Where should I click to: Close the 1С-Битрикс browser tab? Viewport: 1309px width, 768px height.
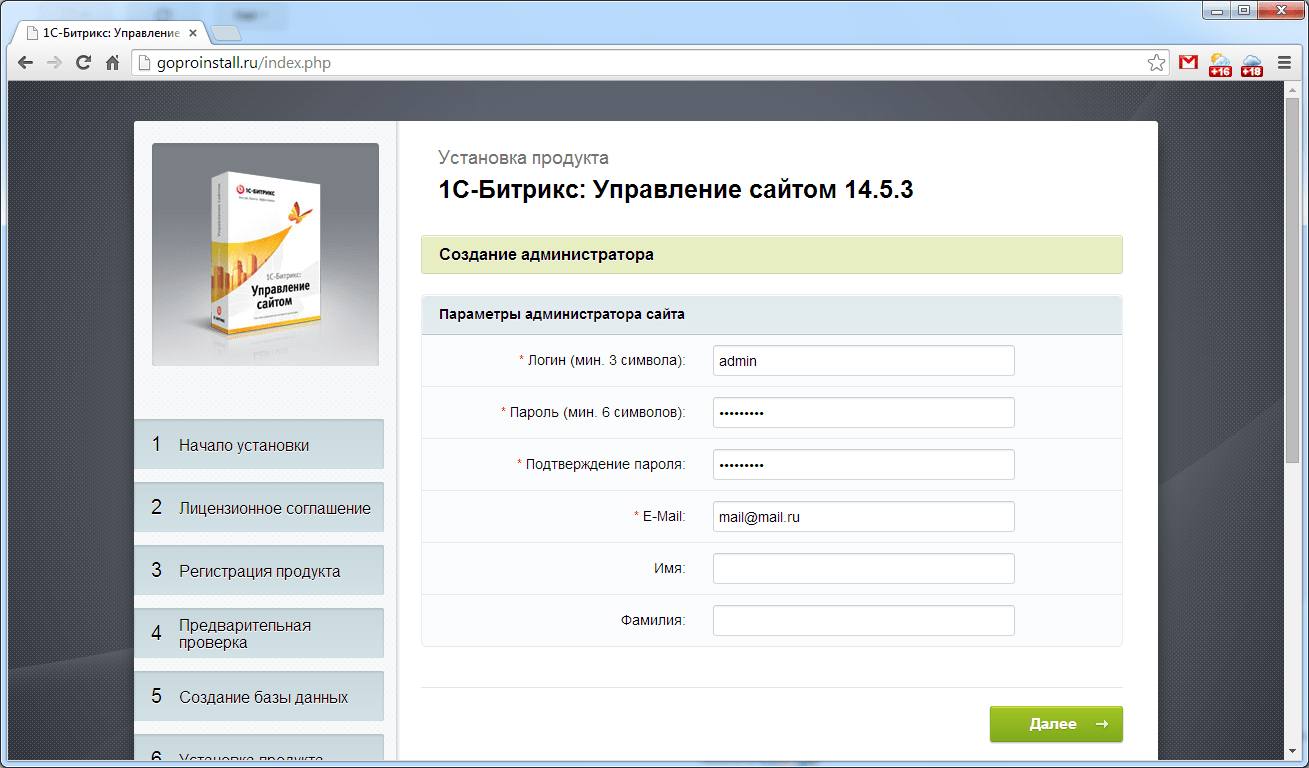point(193,33)
